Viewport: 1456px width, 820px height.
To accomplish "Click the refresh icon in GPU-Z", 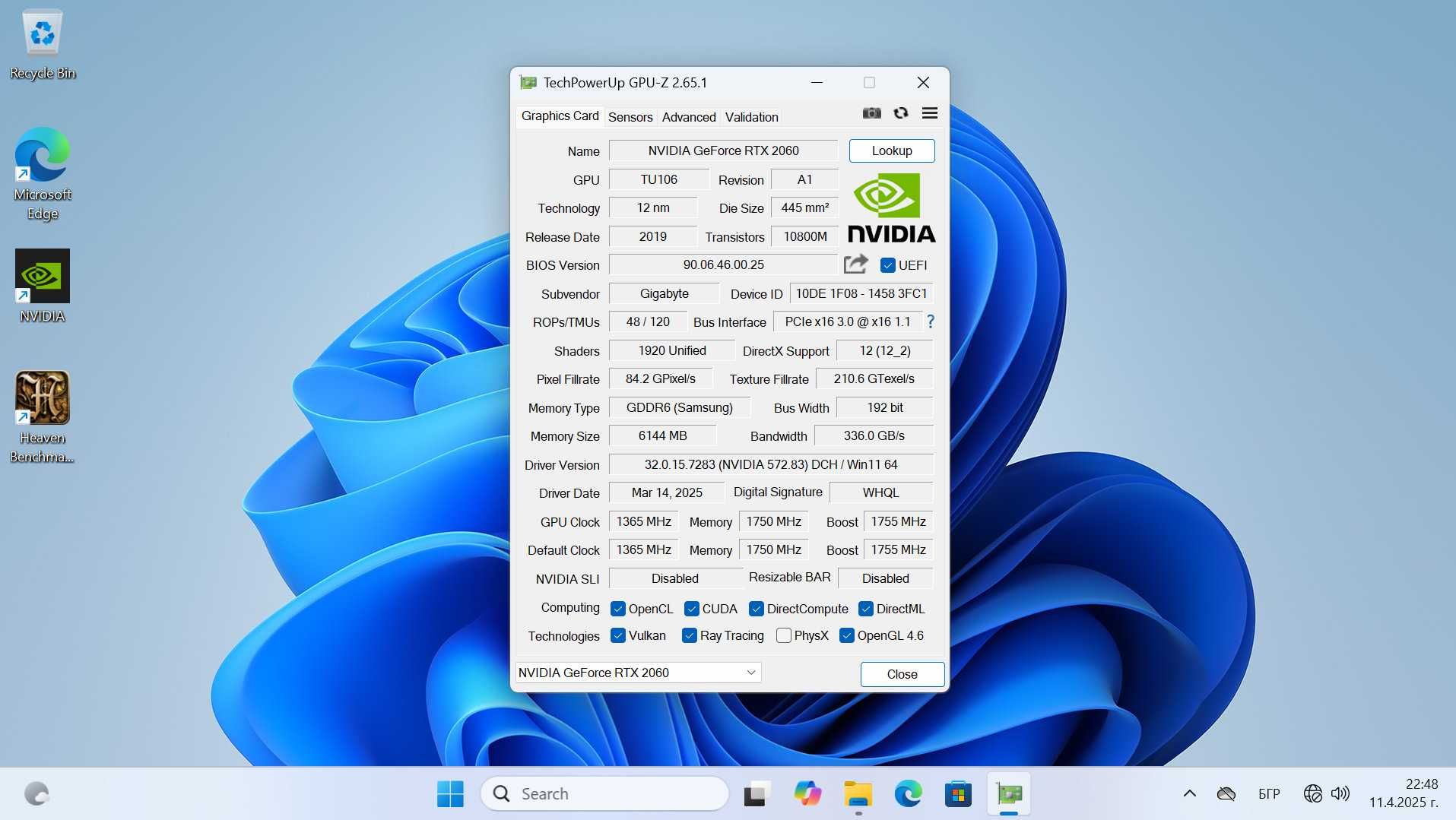I will (901, 113).
